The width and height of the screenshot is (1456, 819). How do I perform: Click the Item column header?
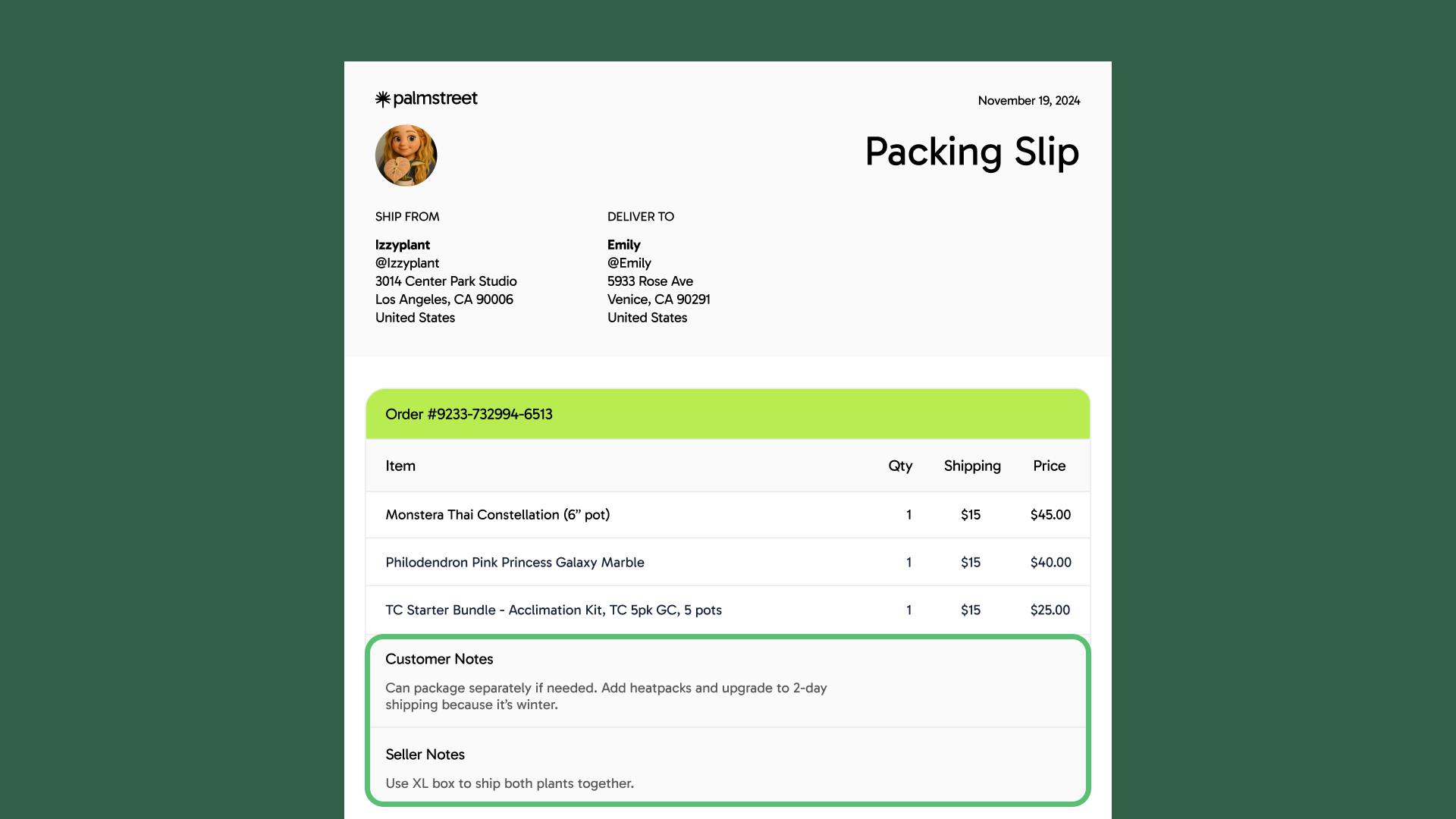point(400,466)
